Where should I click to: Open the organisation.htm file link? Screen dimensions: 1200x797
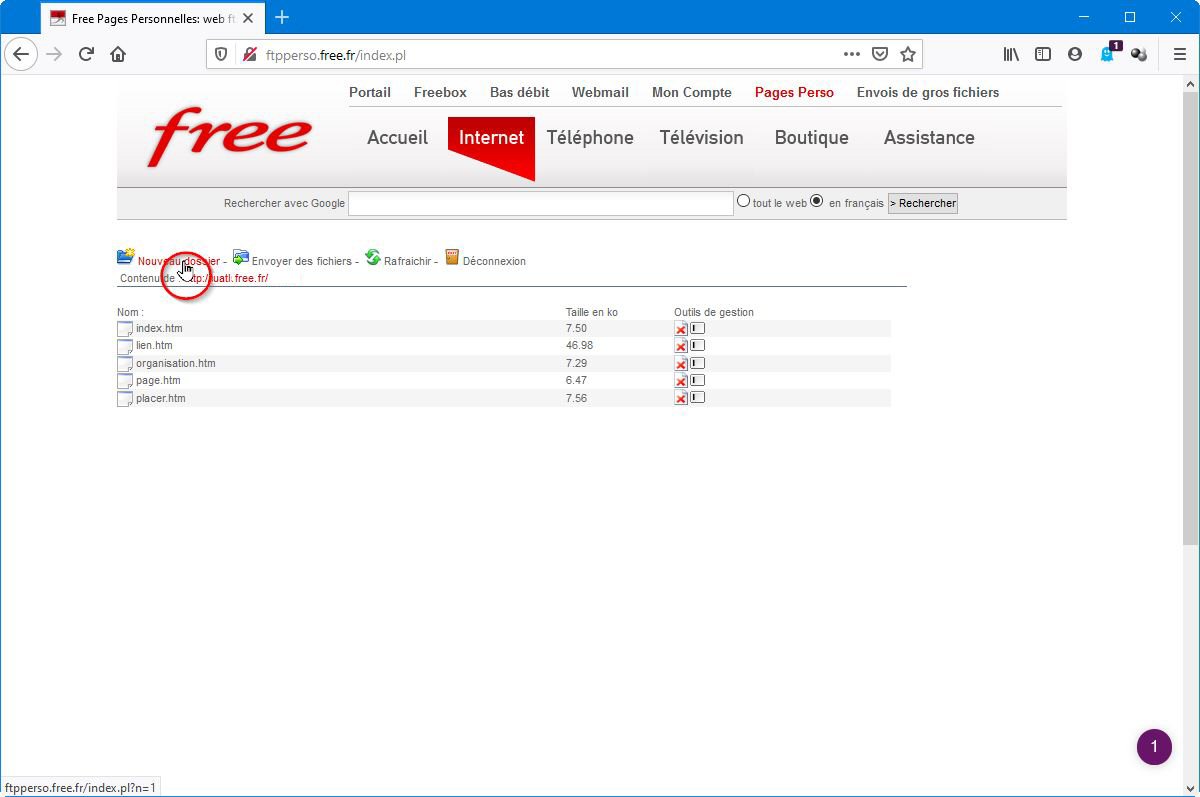[x=176, y=363]
